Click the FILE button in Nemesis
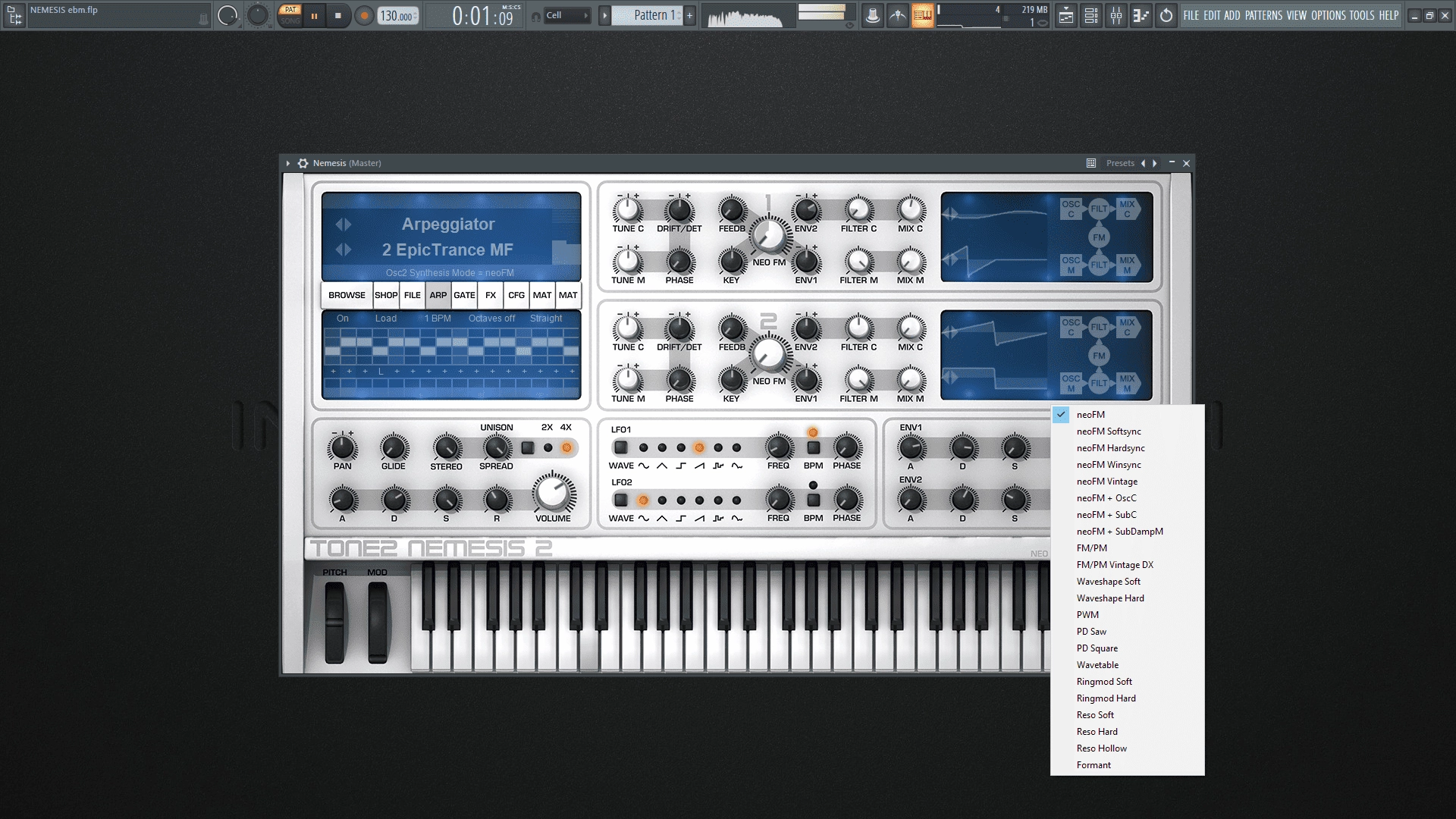1456x819 pixels. 413,295
